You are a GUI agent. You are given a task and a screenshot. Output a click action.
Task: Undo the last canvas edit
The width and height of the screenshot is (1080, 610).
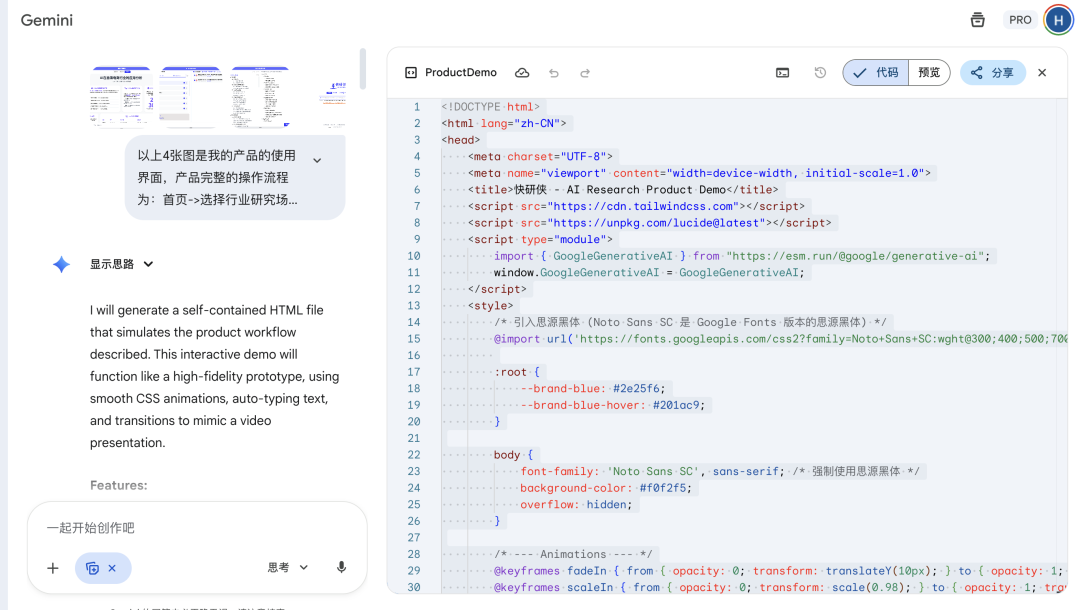coord(554,73)
